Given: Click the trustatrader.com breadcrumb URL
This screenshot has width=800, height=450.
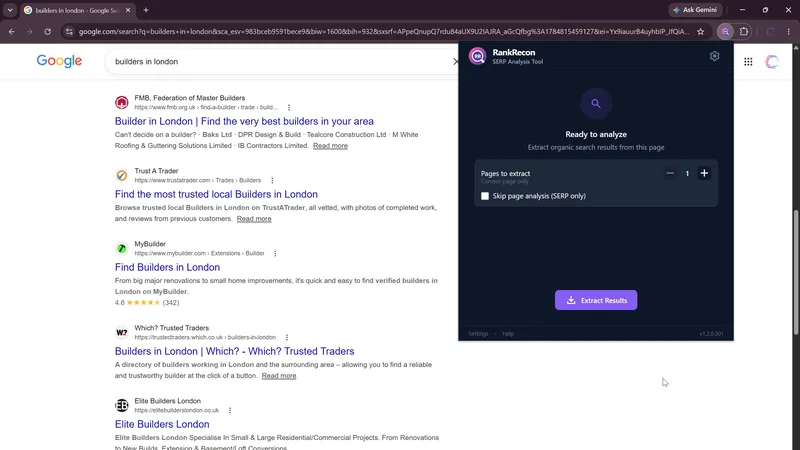Looking at the screenshot, I should 197,181.
